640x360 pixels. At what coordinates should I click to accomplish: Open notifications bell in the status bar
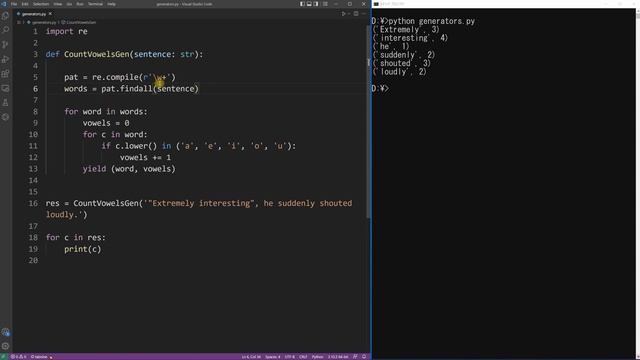[364, 357]
